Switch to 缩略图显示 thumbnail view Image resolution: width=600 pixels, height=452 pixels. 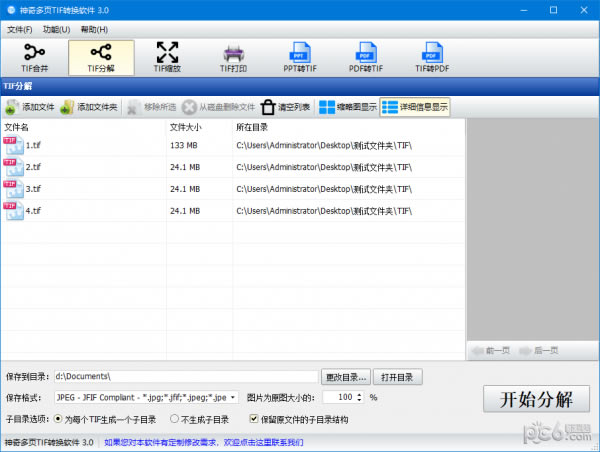(x=348, y=107)
